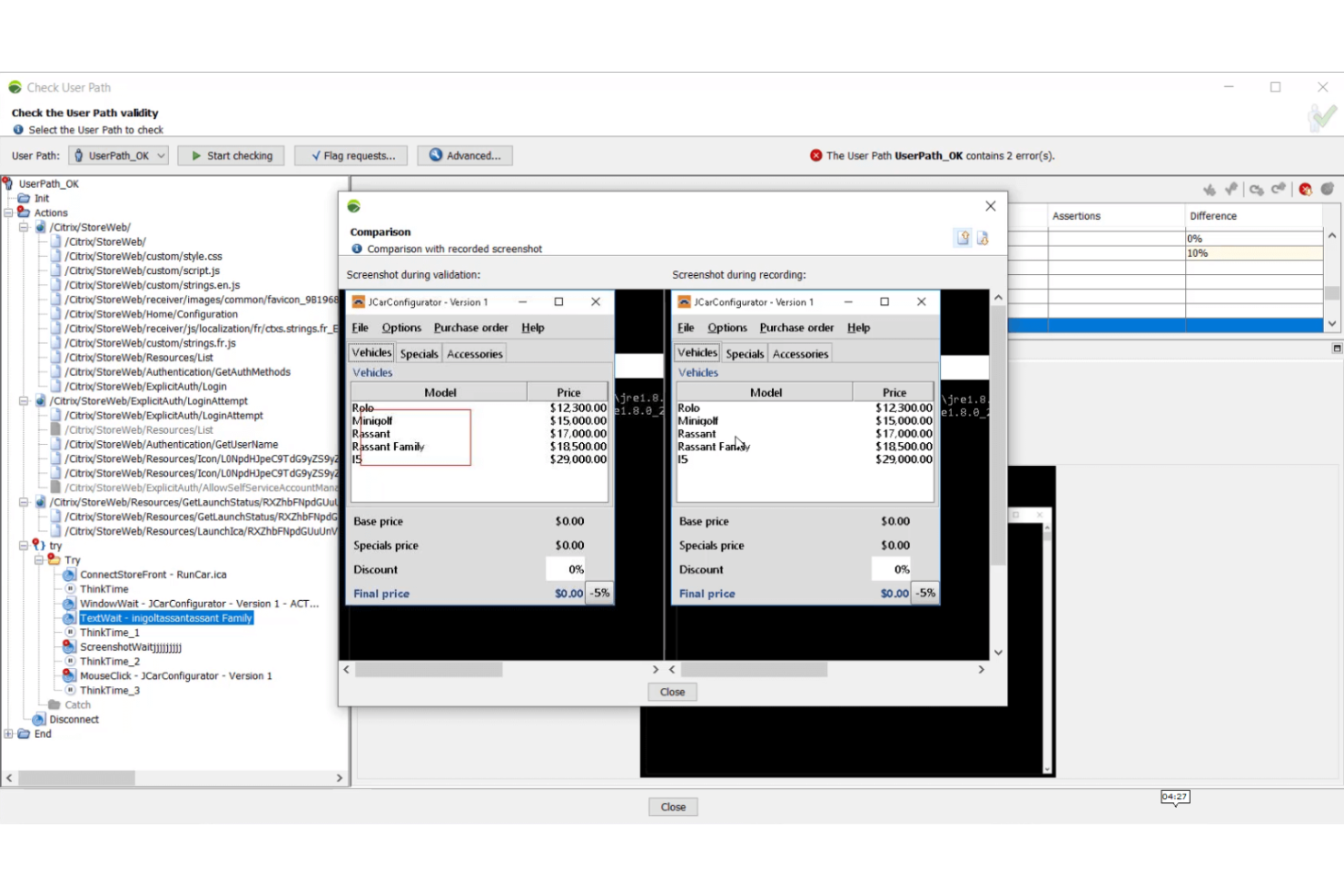Select the export screenshot icon in Comparison dialog

point(963,237)
